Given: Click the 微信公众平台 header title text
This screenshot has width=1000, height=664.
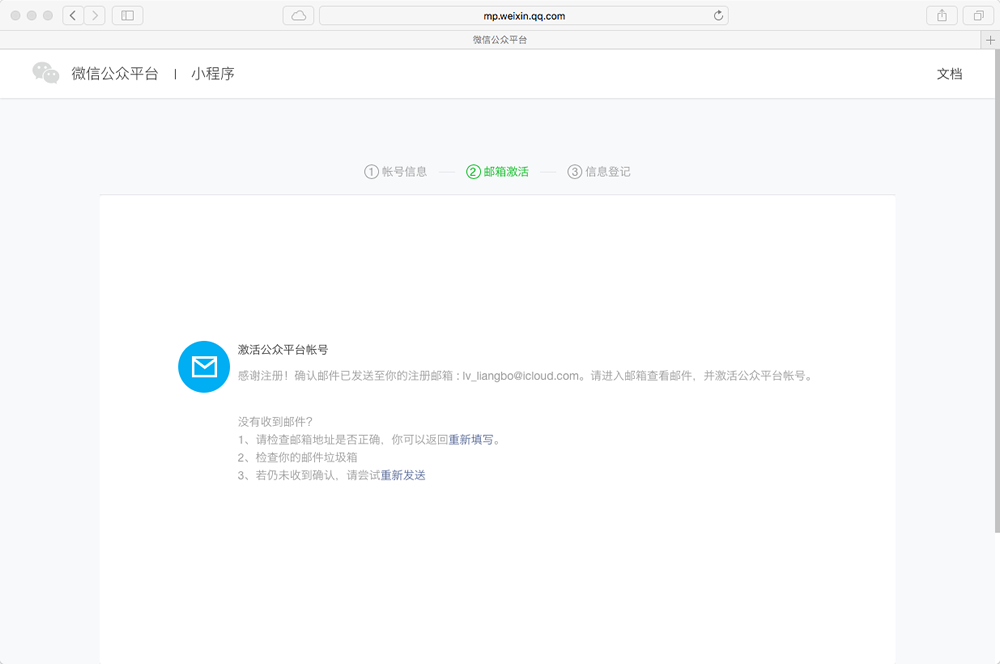Looking at the screenshot, I should [114, 74].
